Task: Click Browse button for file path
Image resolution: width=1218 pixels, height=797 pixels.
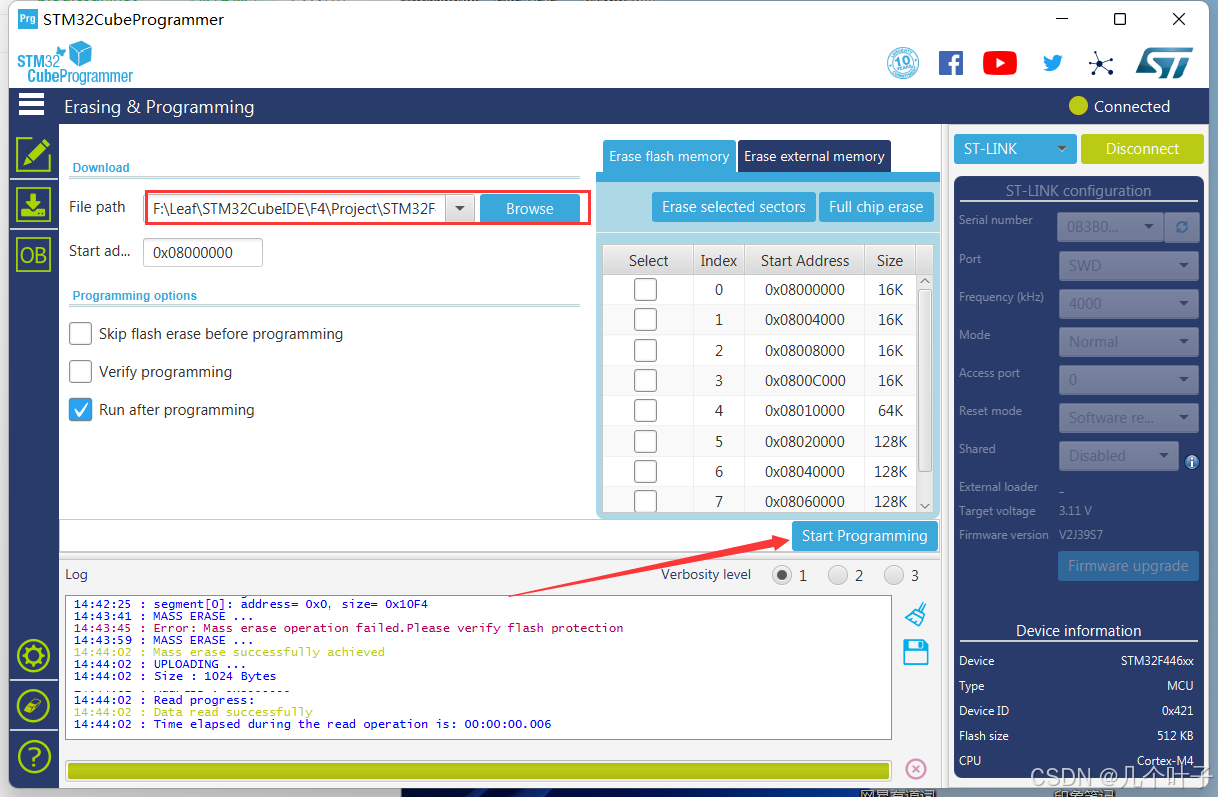Action: tap(530, 208)
